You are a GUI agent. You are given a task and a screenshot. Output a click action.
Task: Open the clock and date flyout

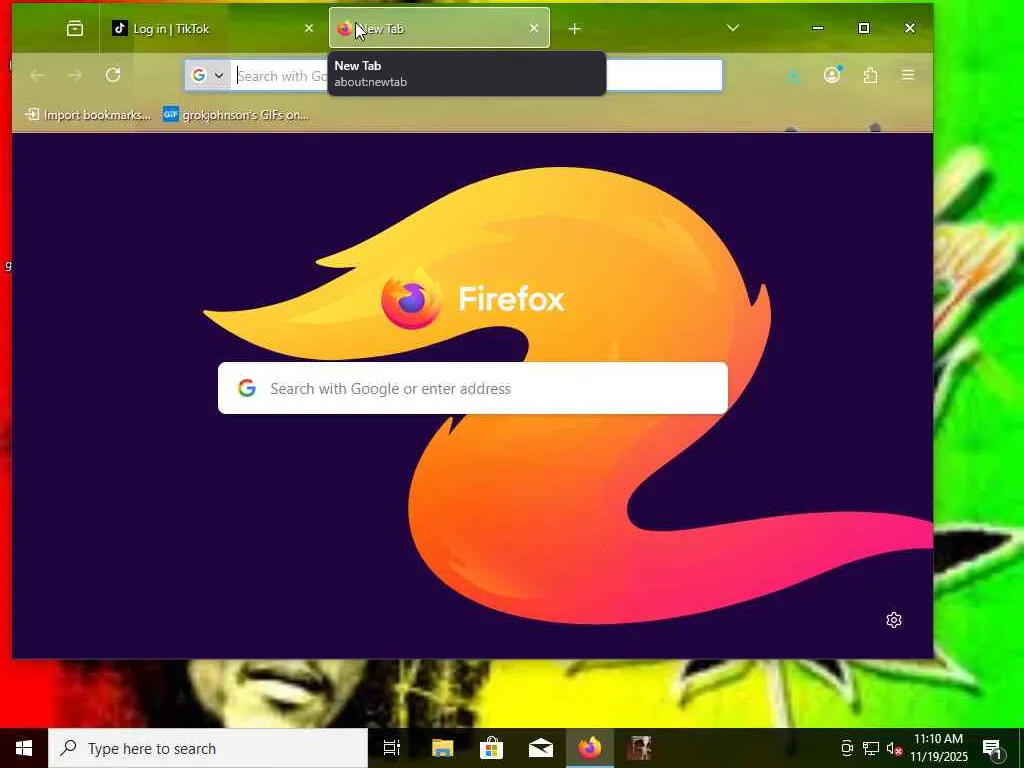tap(938, 748)
